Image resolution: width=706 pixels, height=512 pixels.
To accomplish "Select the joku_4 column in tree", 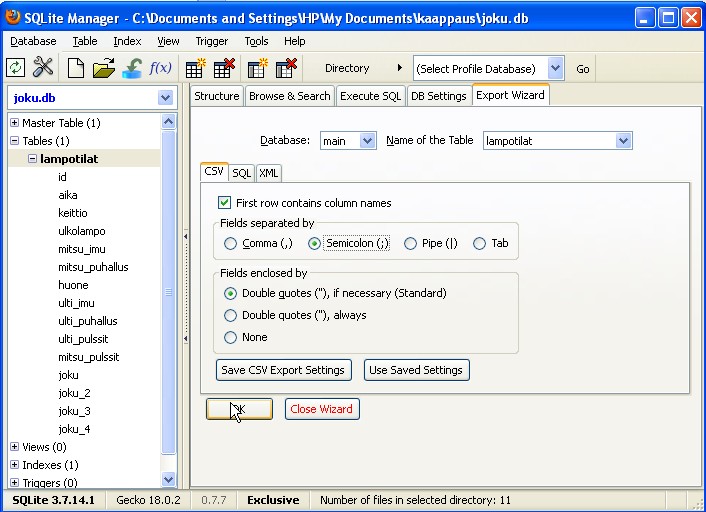I will tap(74, 429).
